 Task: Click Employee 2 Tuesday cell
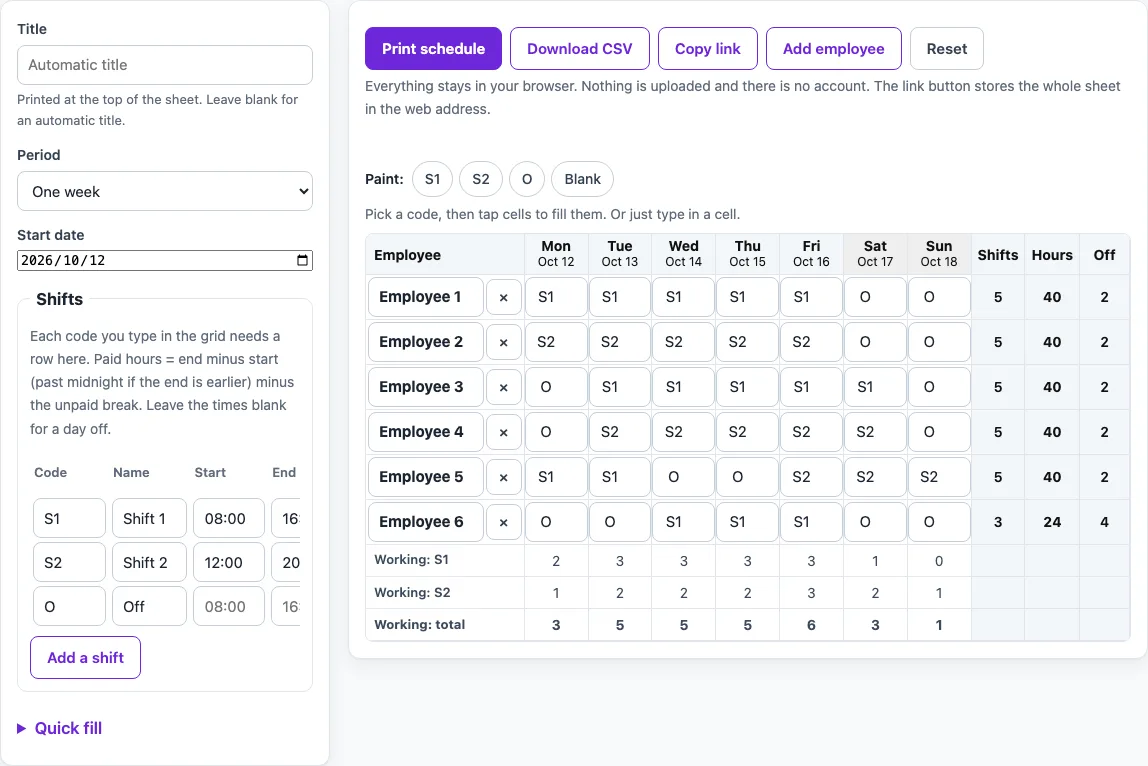[620, 342]
